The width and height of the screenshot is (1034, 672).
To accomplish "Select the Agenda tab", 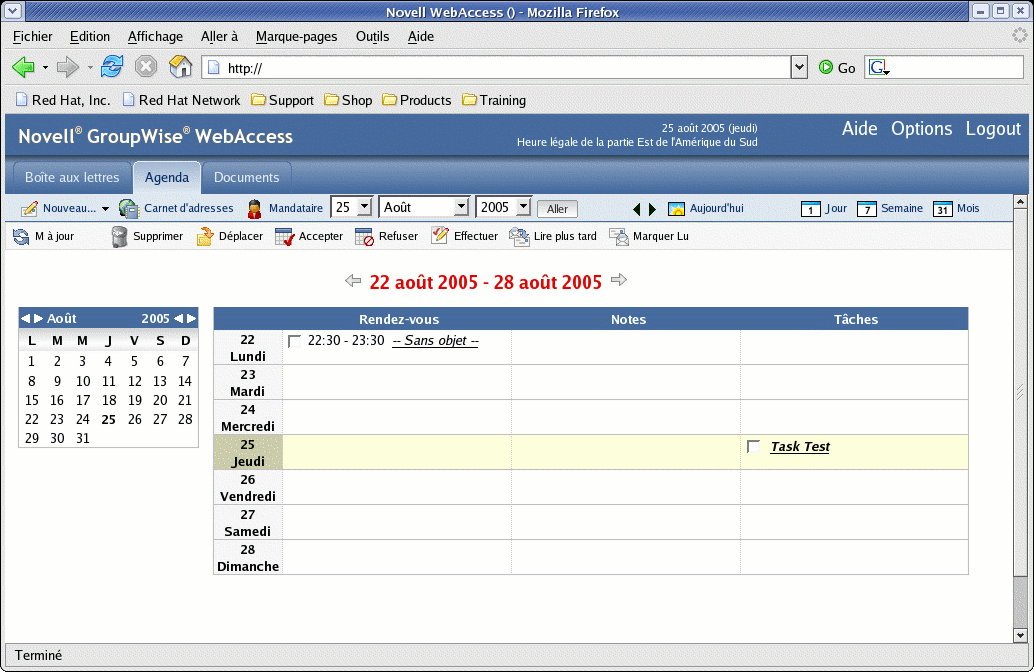I will [x=167, y=177].
